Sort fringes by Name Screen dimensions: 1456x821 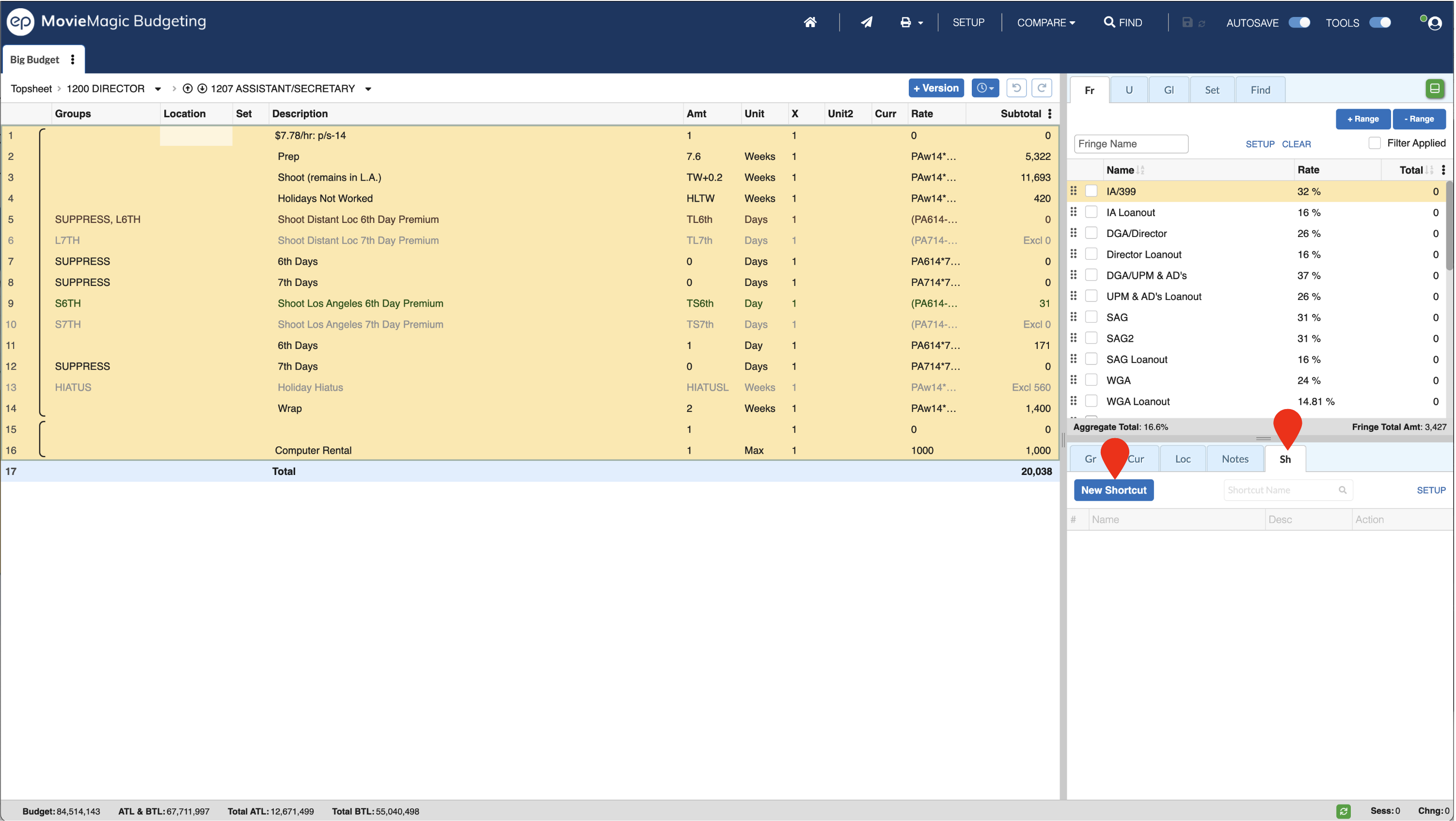[1140, 170]
